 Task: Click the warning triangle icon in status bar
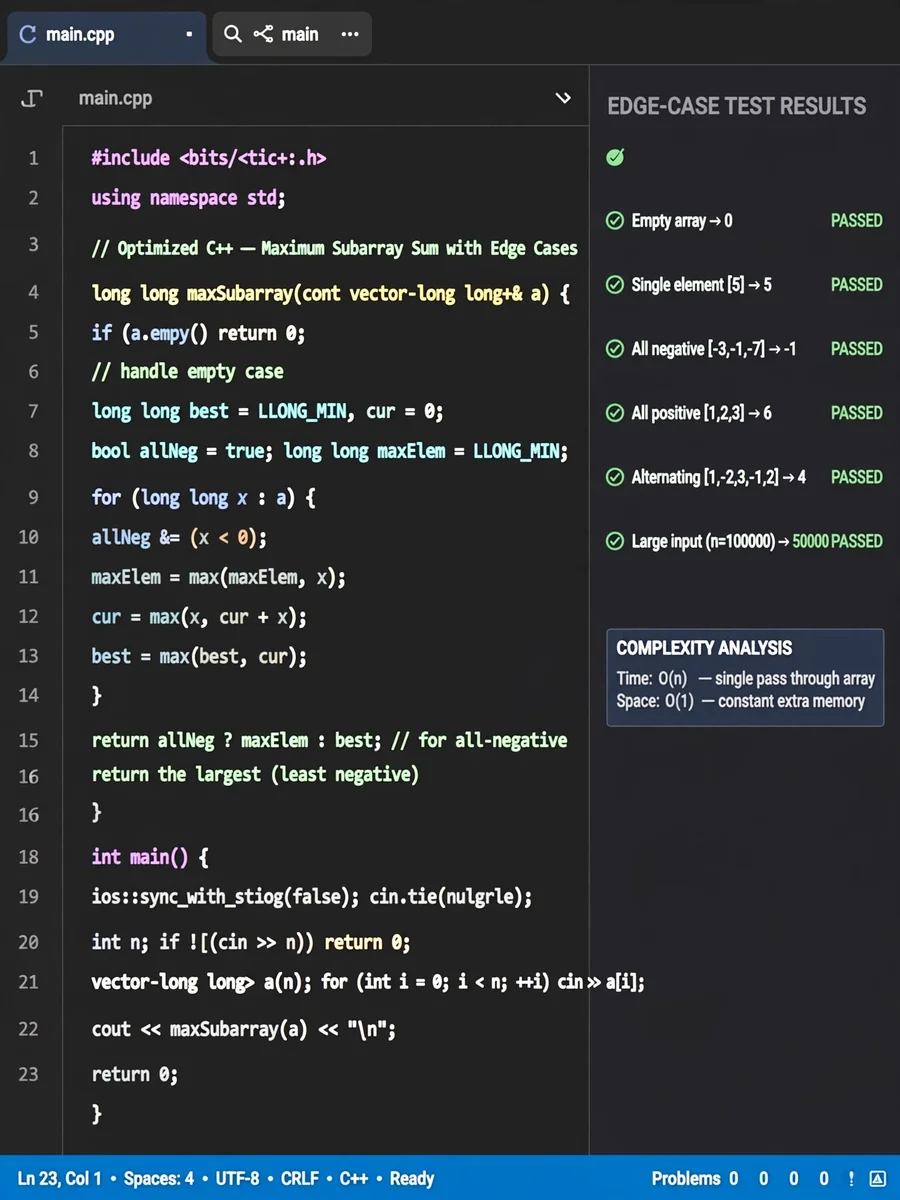click(x=877, y=1178)
